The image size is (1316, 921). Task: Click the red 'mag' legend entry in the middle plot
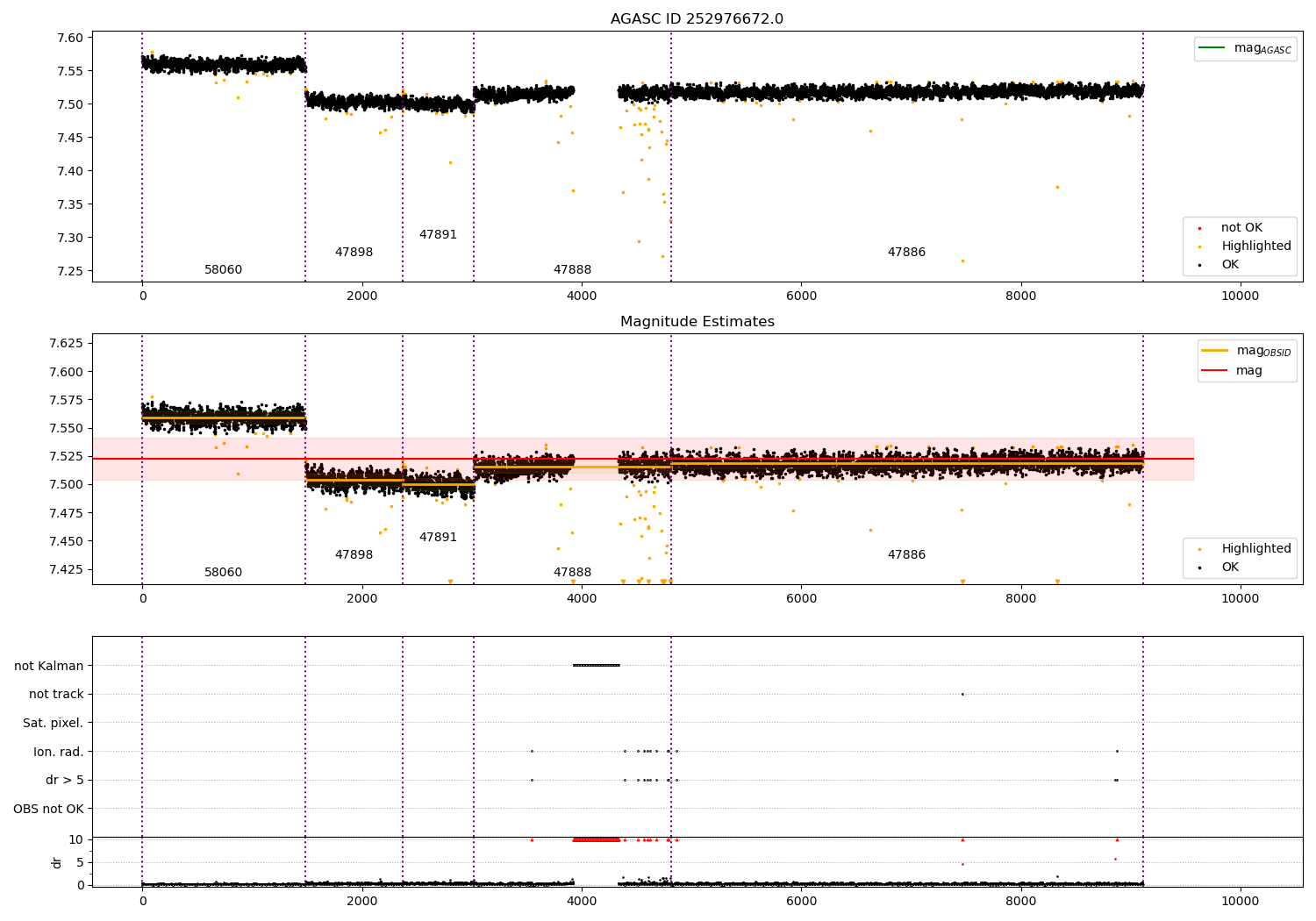click(x=1233, y=371)
